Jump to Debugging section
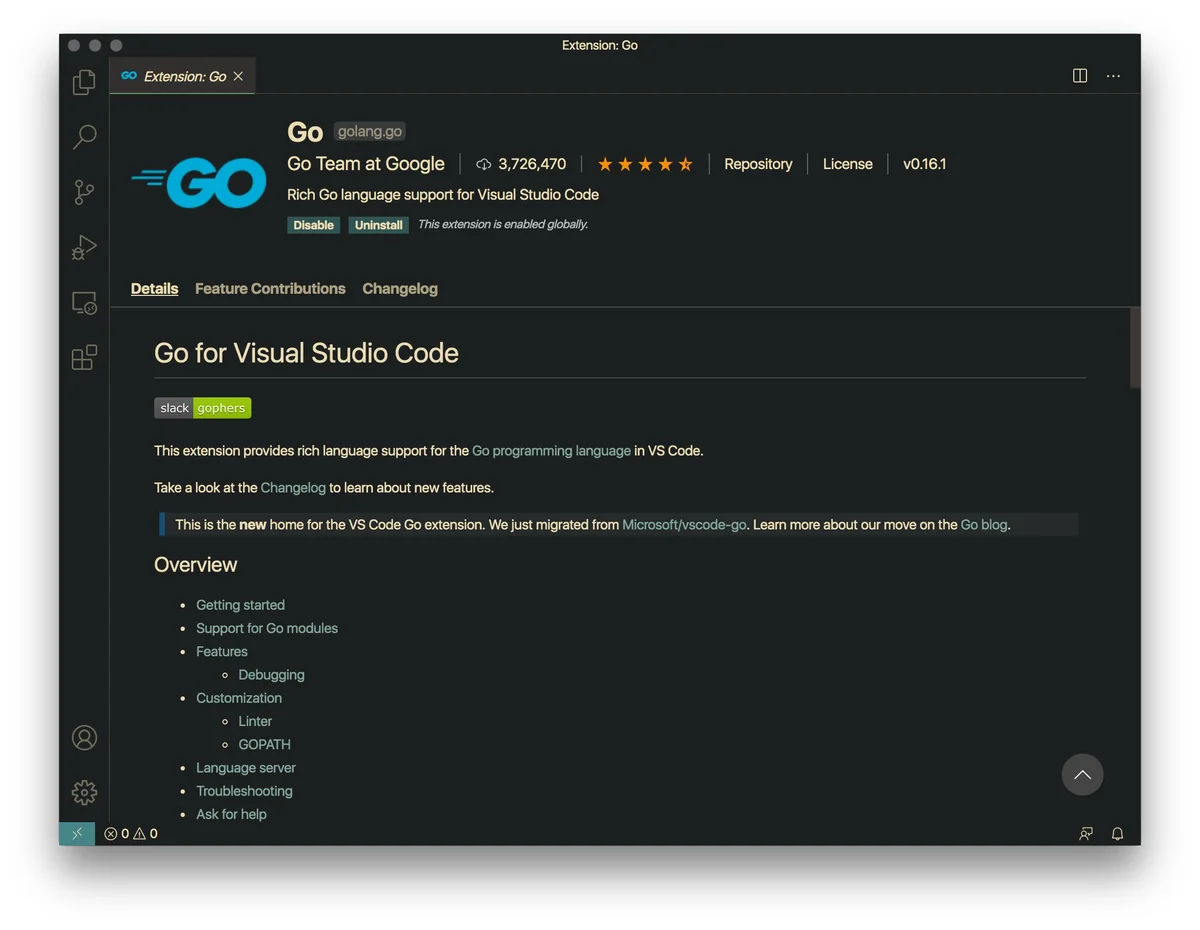This screenshot has height=930, width=1200. (271, 675)
